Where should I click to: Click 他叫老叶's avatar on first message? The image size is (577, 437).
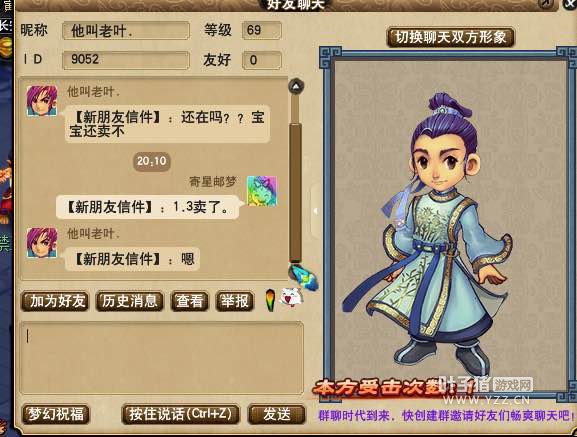click(42, 101)
